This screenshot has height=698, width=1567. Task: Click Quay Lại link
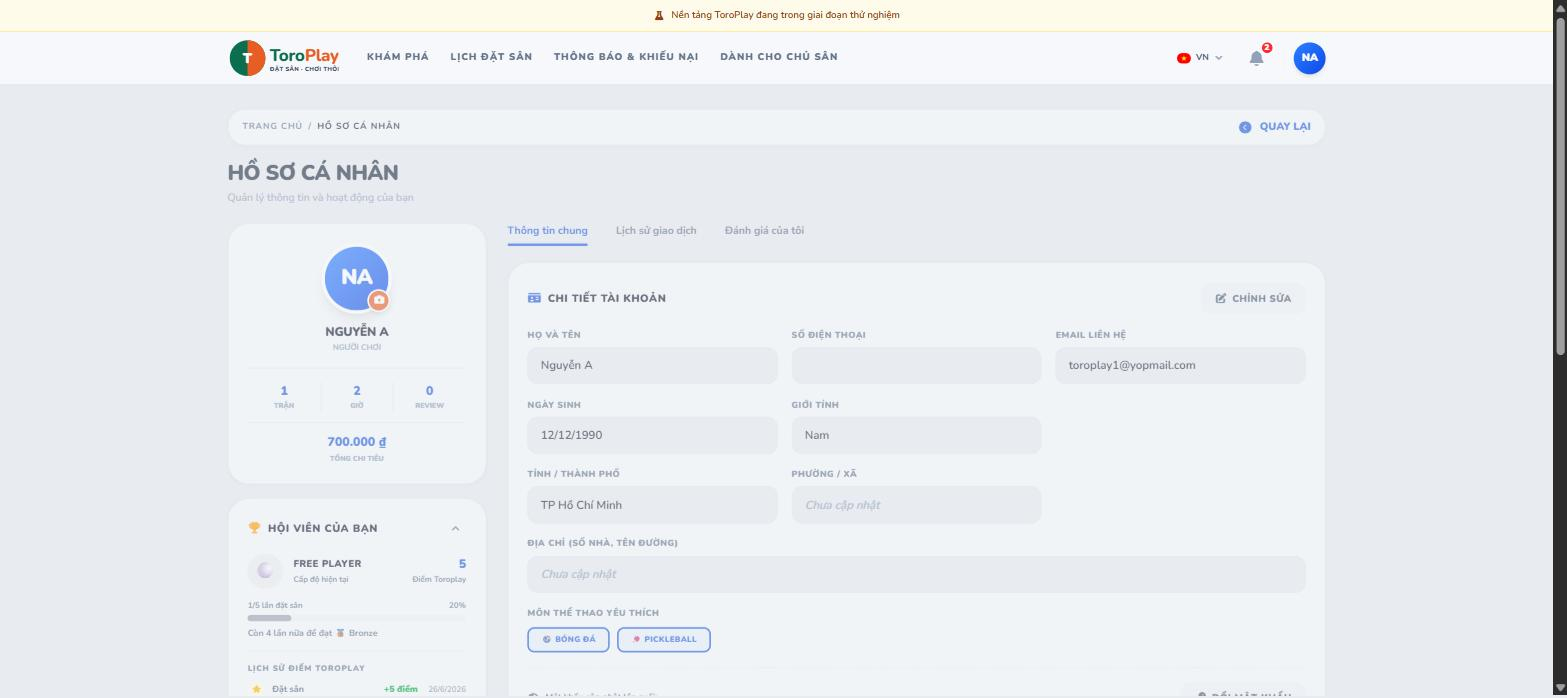[1275, 127]
